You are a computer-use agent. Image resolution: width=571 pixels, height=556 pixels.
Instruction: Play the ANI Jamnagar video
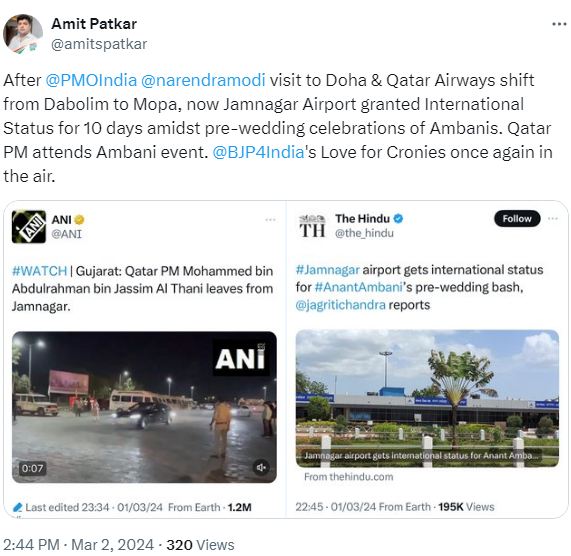click(144, 407)
